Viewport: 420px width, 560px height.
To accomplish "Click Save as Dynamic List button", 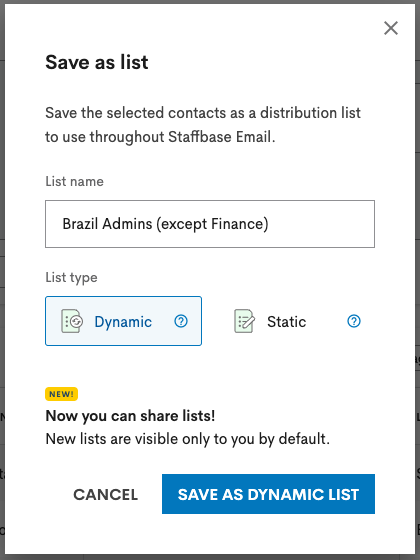I will click(x=268, y=494).
